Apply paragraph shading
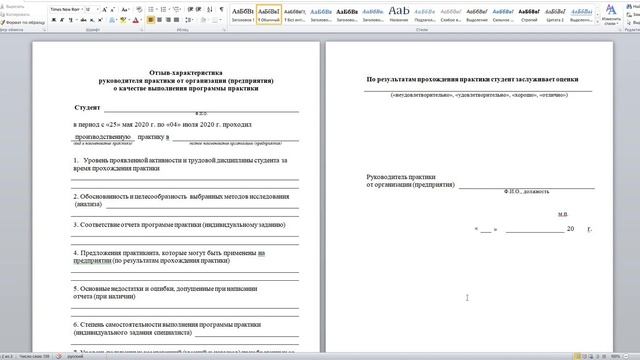 coord(203,20)
